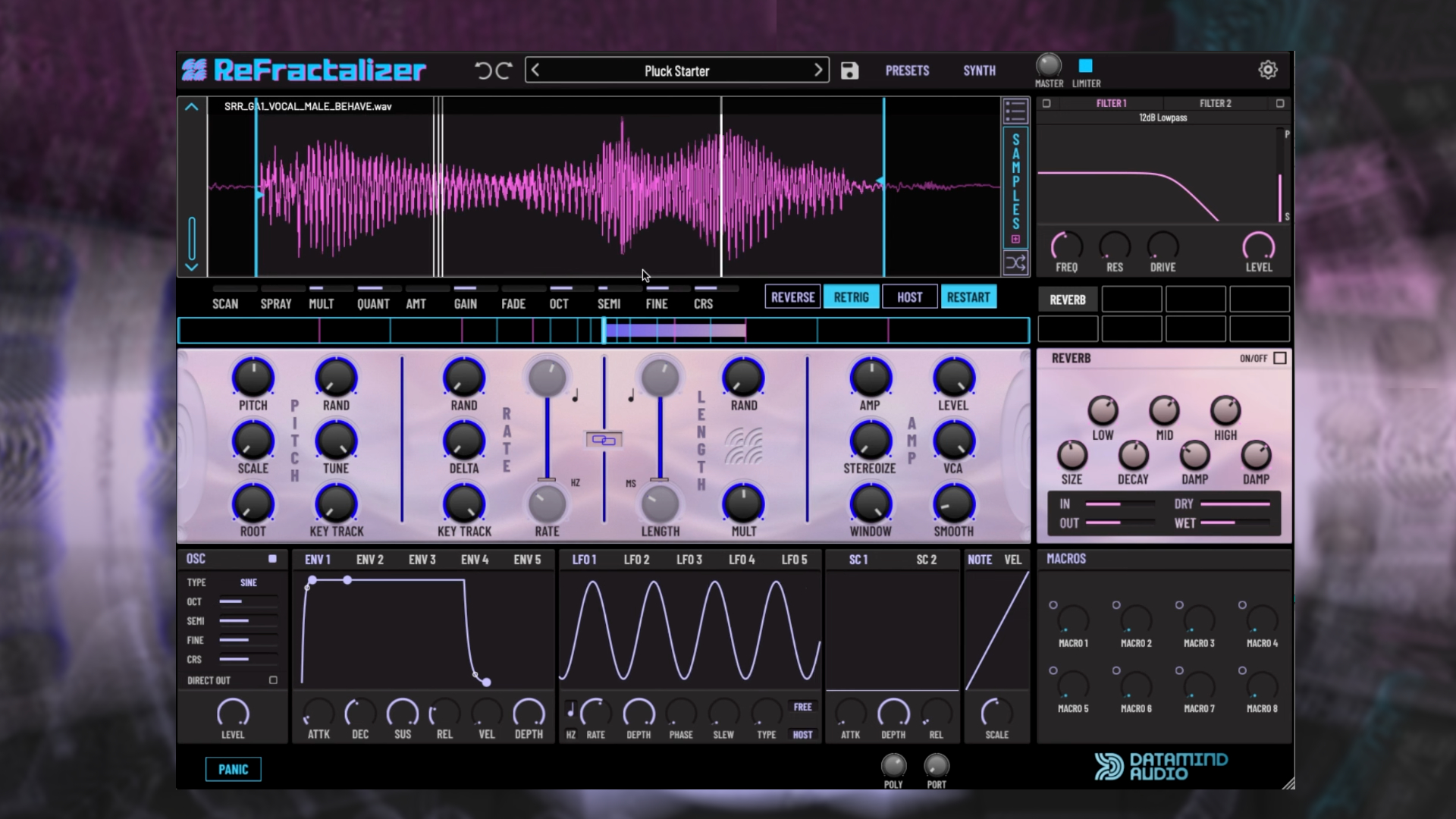Advance to the next preset with the right arrow
Image resolution: width=1456 pixels, height=819 pixels.
(817, 70)
